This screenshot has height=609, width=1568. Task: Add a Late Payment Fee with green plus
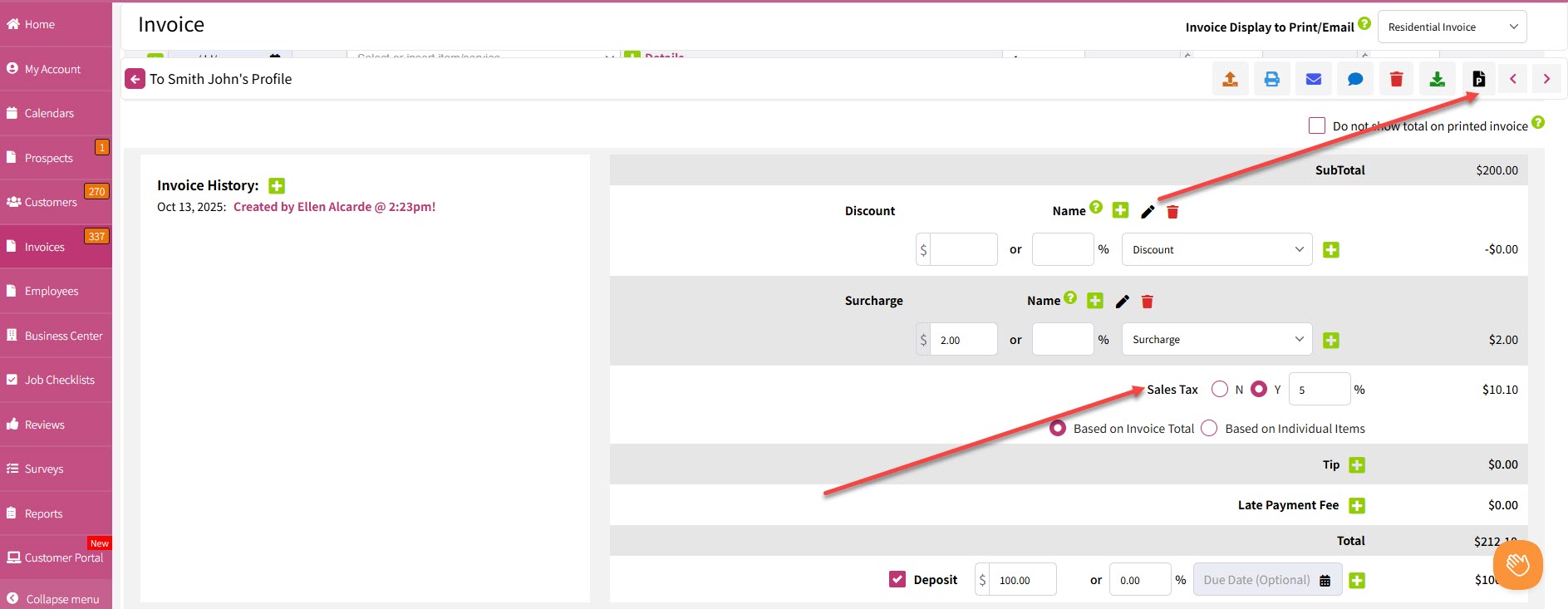pyautogui.click(x=1357, y=505)
